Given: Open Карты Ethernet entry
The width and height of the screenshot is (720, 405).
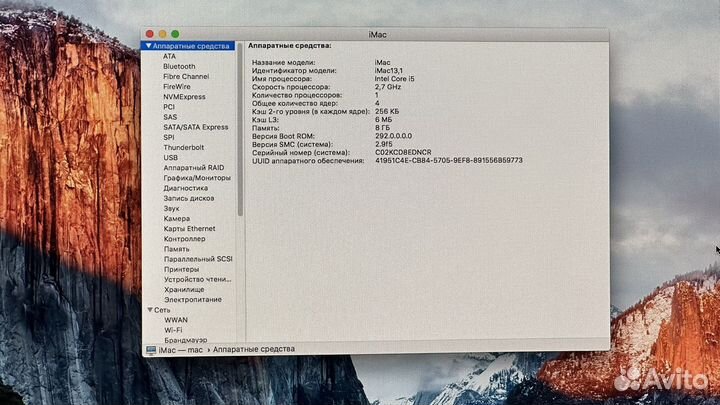Looking at the screenshot, I should pos(189,229).
